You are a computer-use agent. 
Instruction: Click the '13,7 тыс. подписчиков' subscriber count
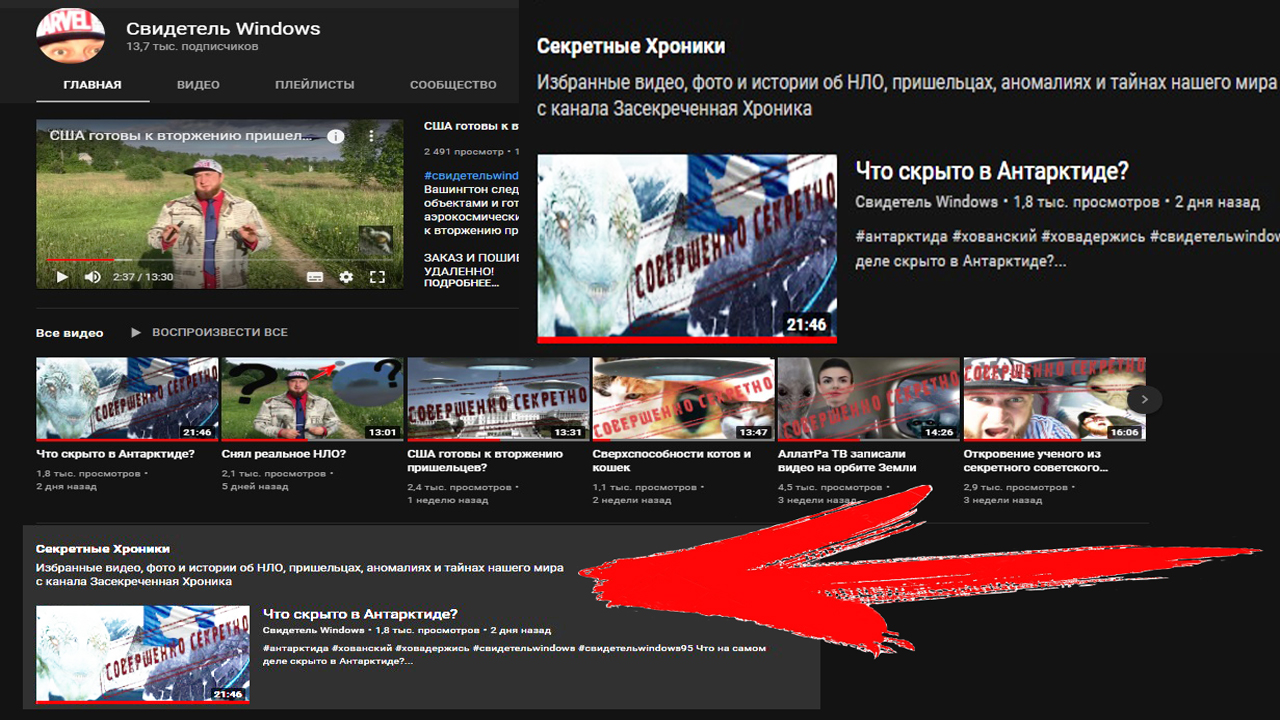tap(192, 47)
